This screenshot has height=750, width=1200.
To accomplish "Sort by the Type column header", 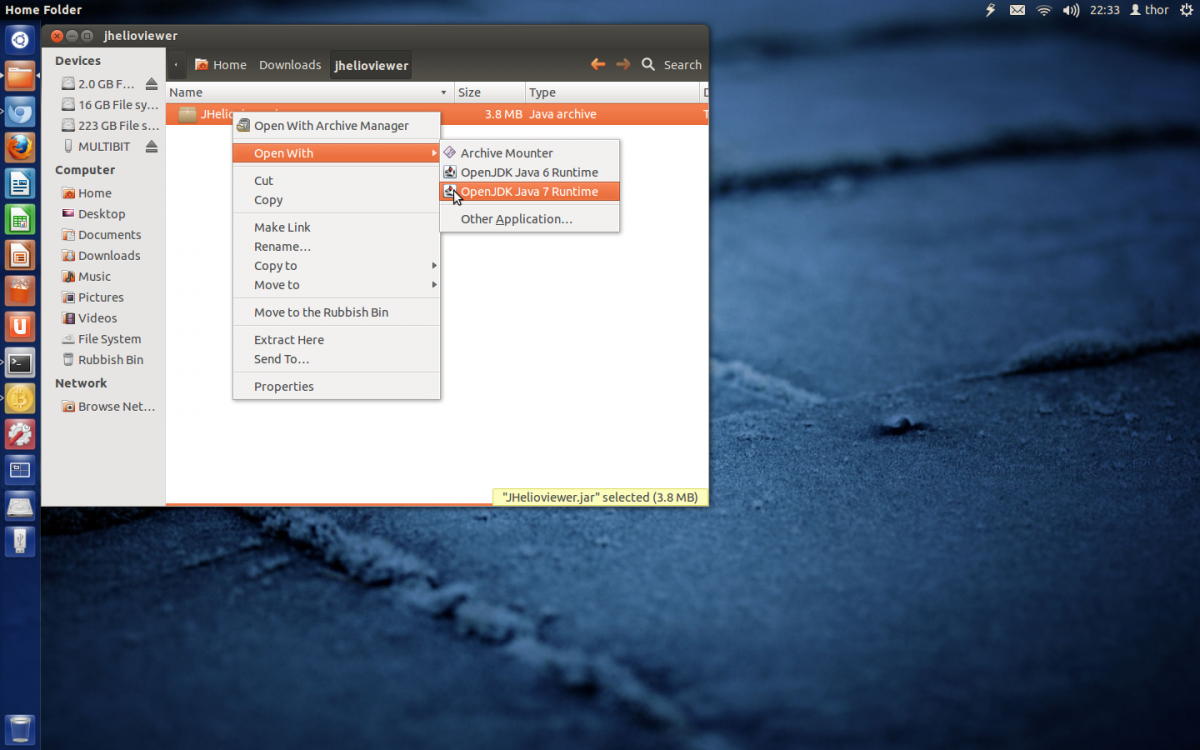I will pos(613,92).
